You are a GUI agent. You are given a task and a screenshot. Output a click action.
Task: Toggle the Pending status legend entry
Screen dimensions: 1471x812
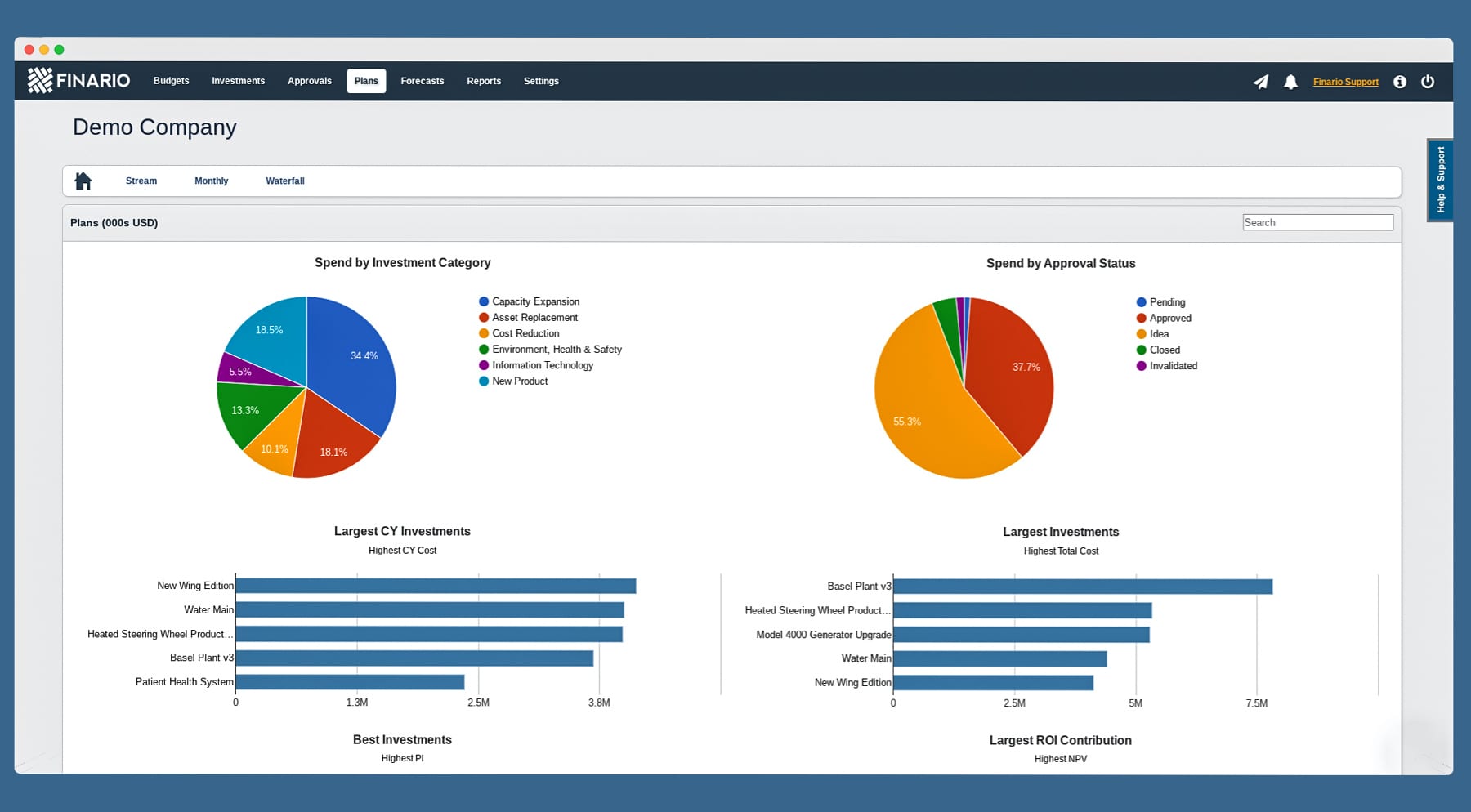click(x=1160, y=302)
